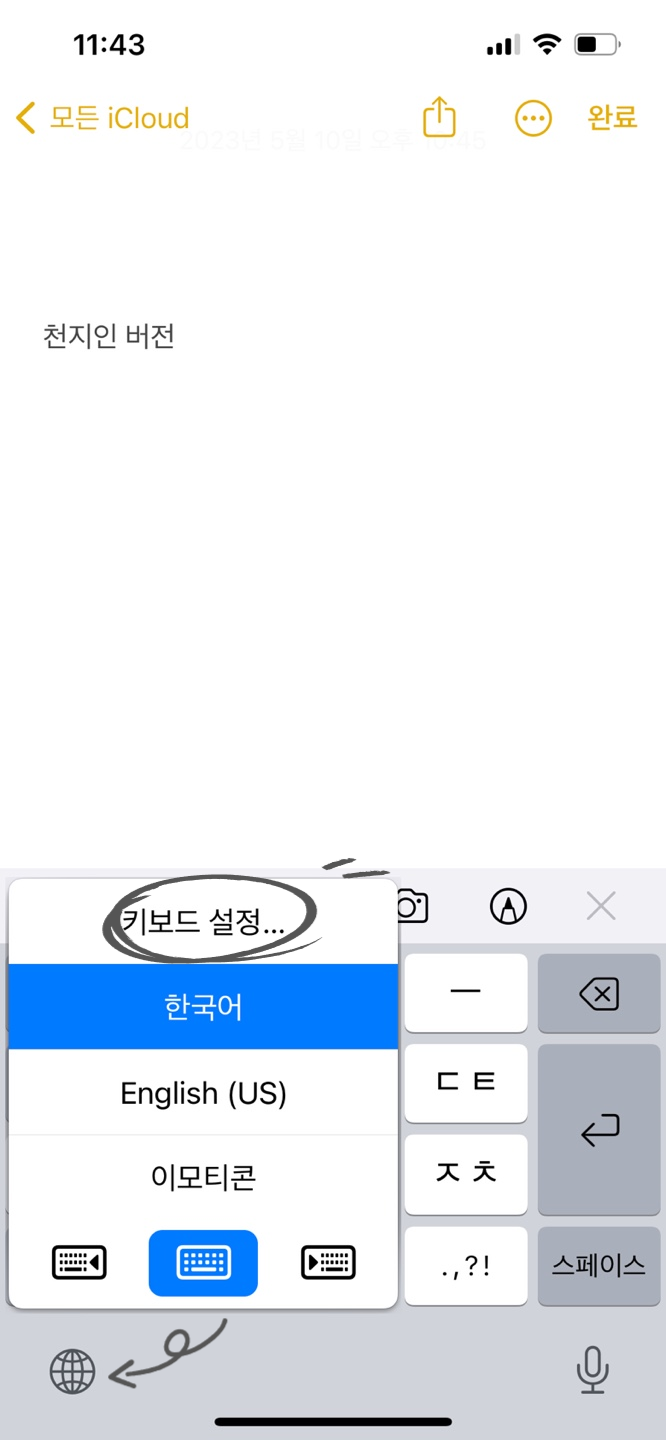The height and width of the screenshot is (1440, 666).
Task: Select the centered full keyboard layout
Action: click(203, 1263)
